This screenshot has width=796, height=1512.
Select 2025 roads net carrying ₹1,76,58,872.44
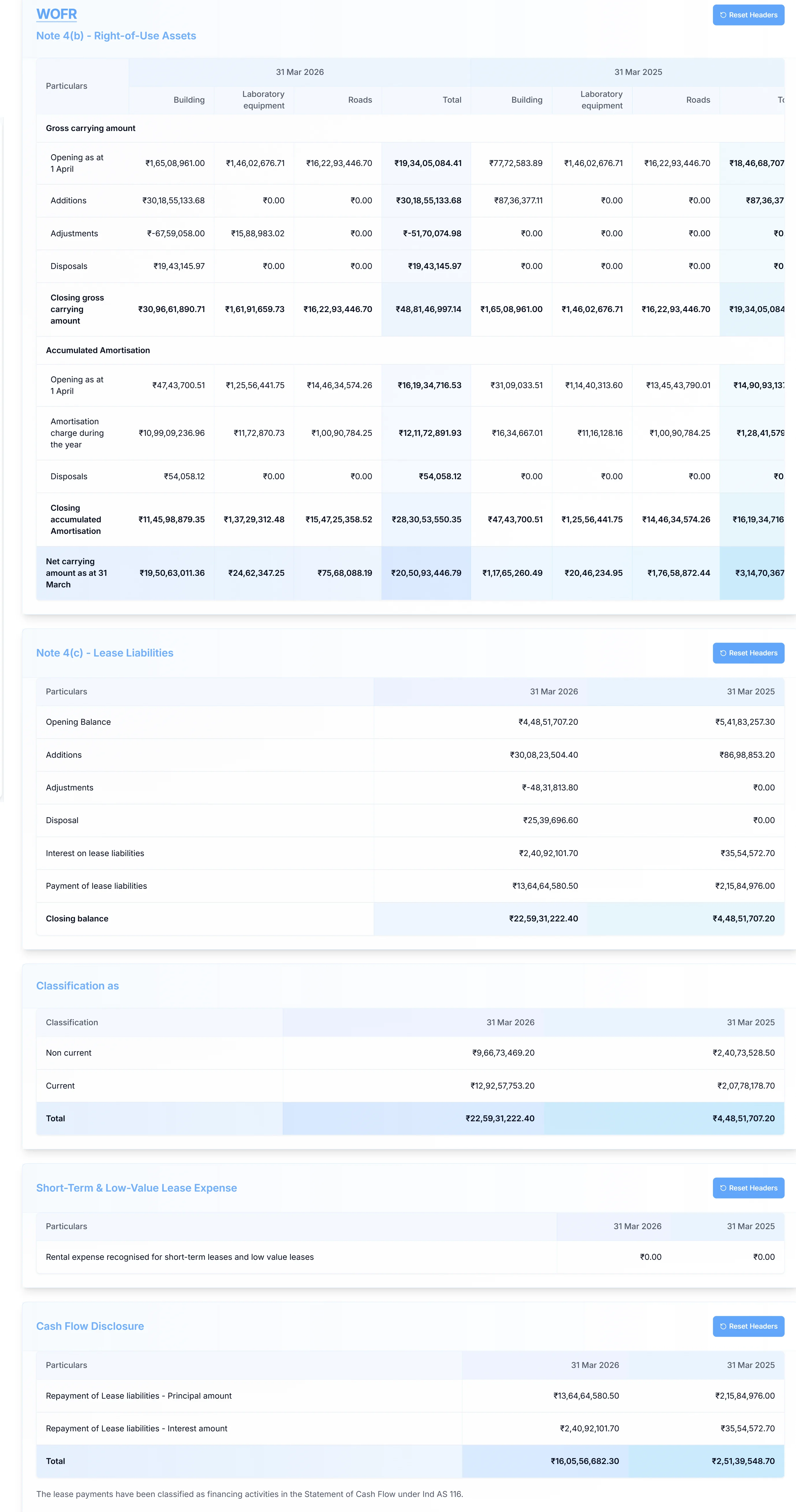679,573
